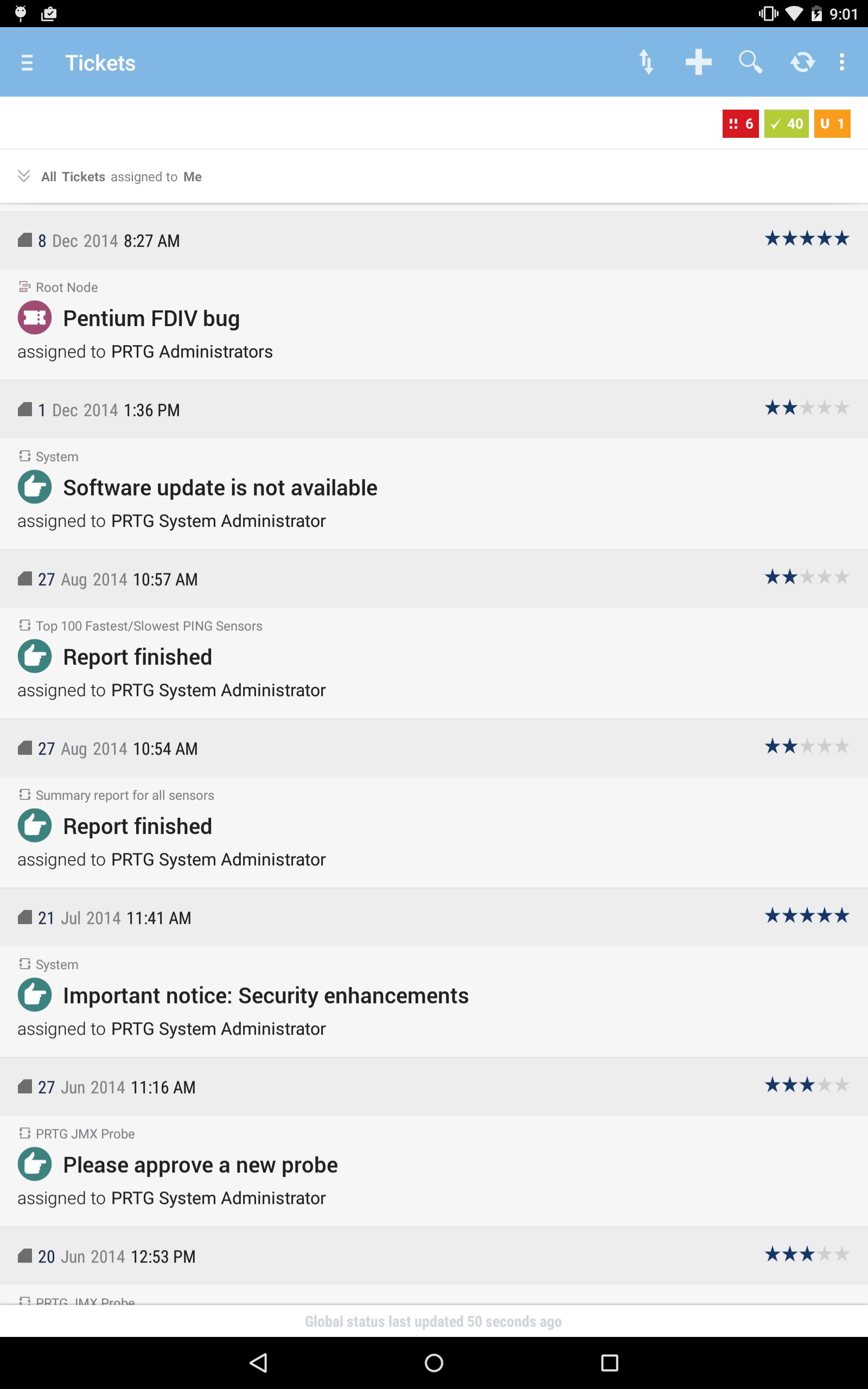The image size is (868, 1389).
Task: Open the Pentium FDIV bug ticket
Action: 151,318
